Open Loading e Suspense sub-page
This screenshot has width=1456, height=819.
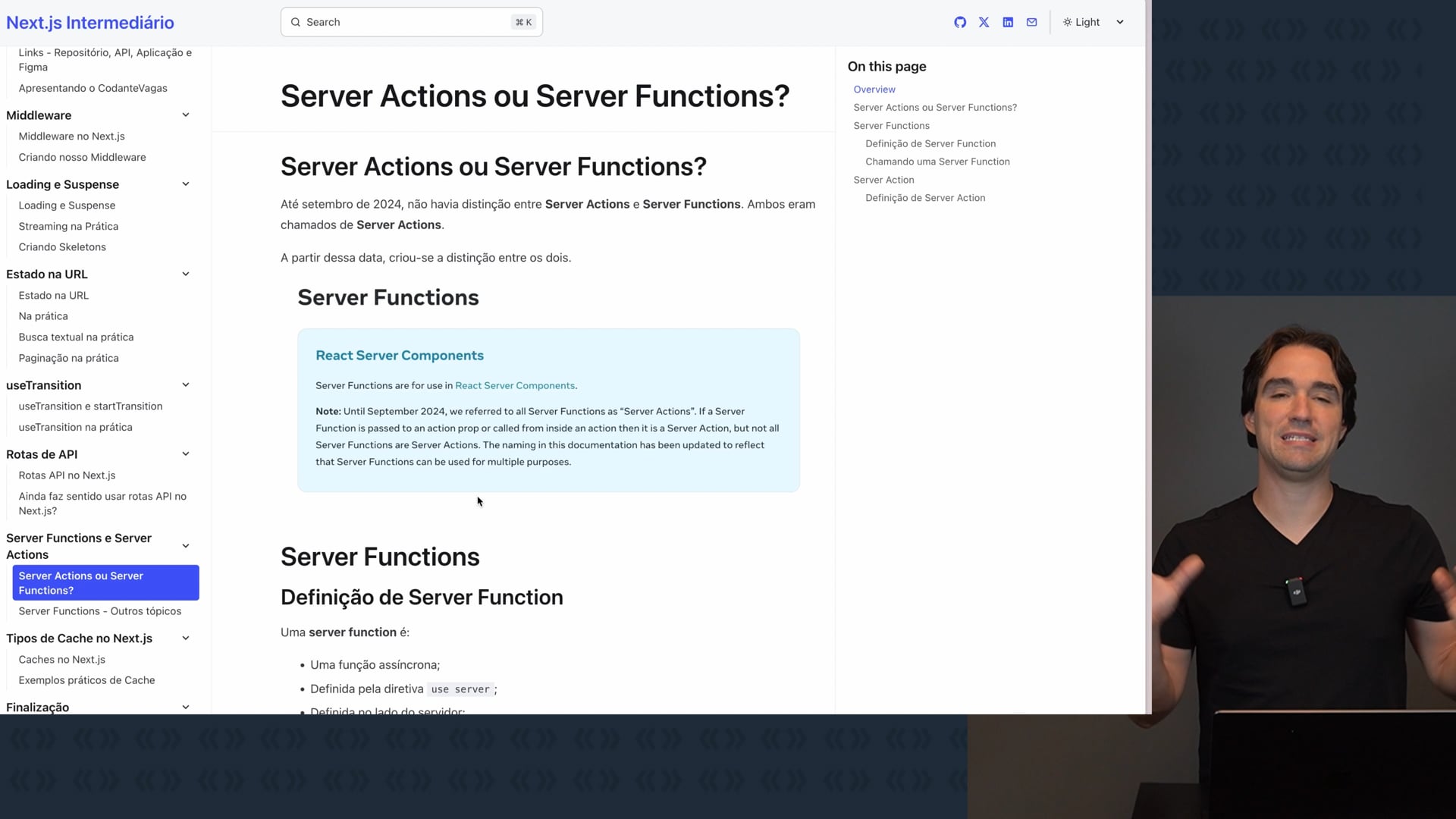67,206
